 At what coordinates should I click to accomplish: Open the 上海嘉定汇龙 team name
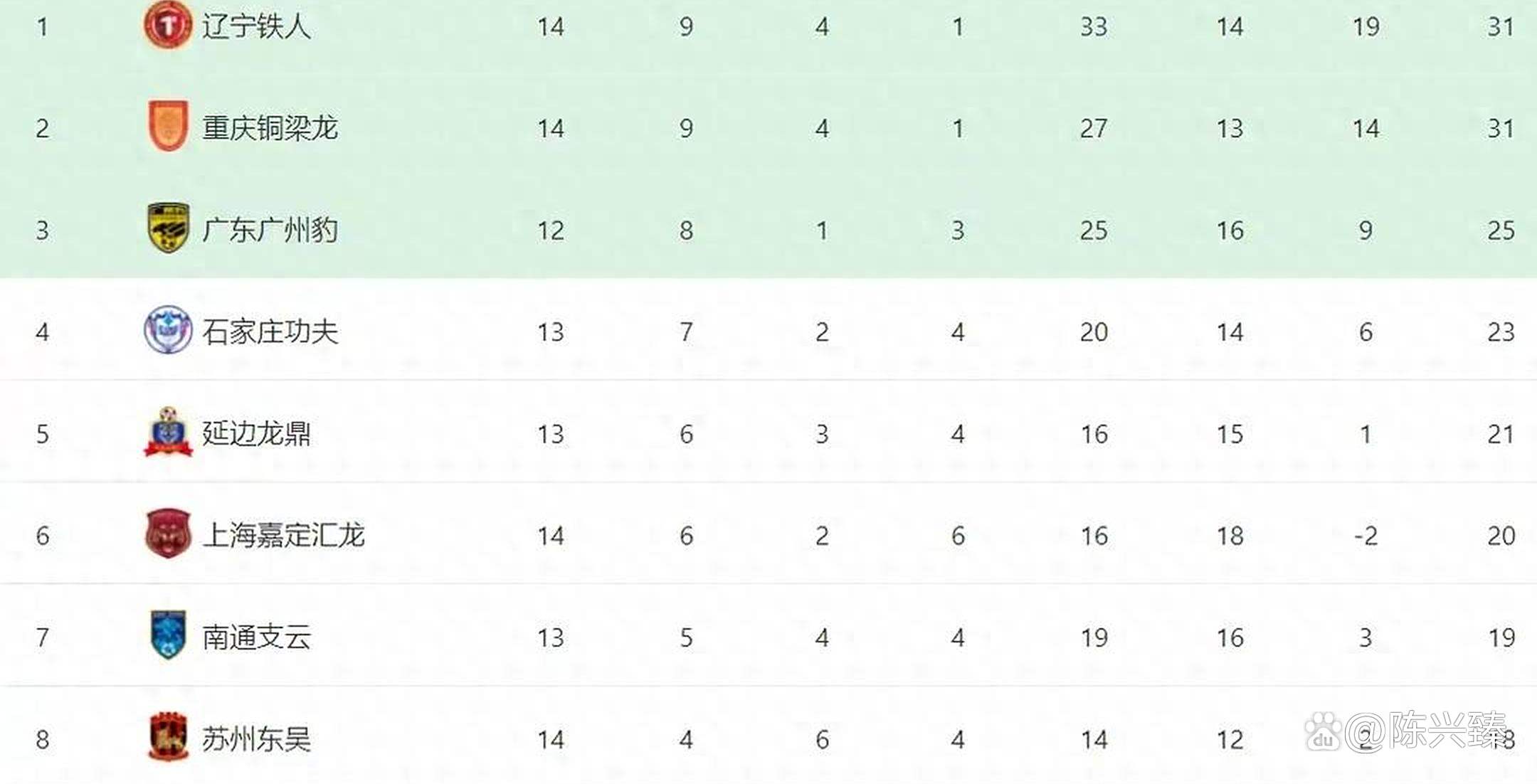point(283,535)
